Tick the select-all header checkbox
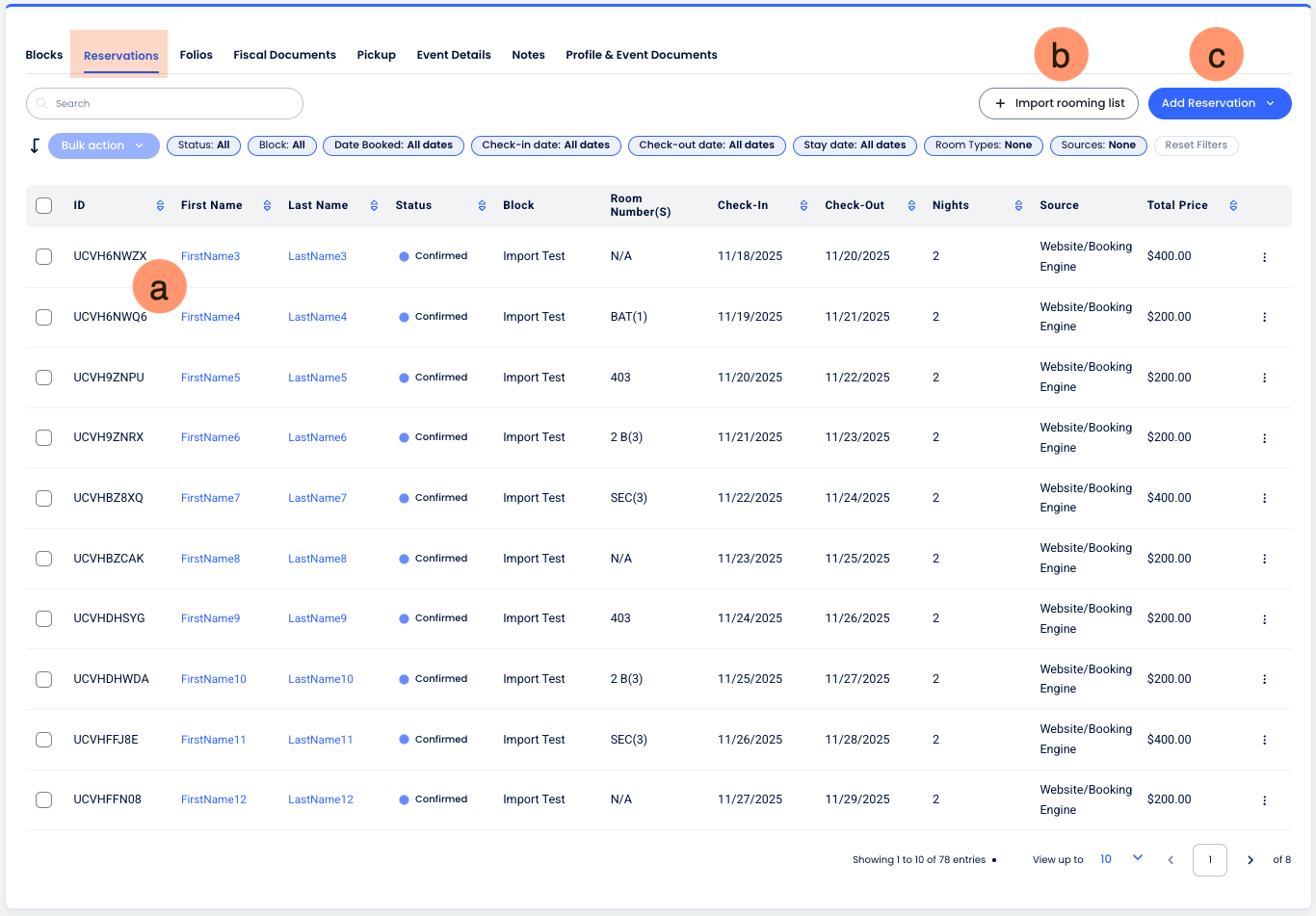Viewport: 1316px width, 916px height. point(44,205)
